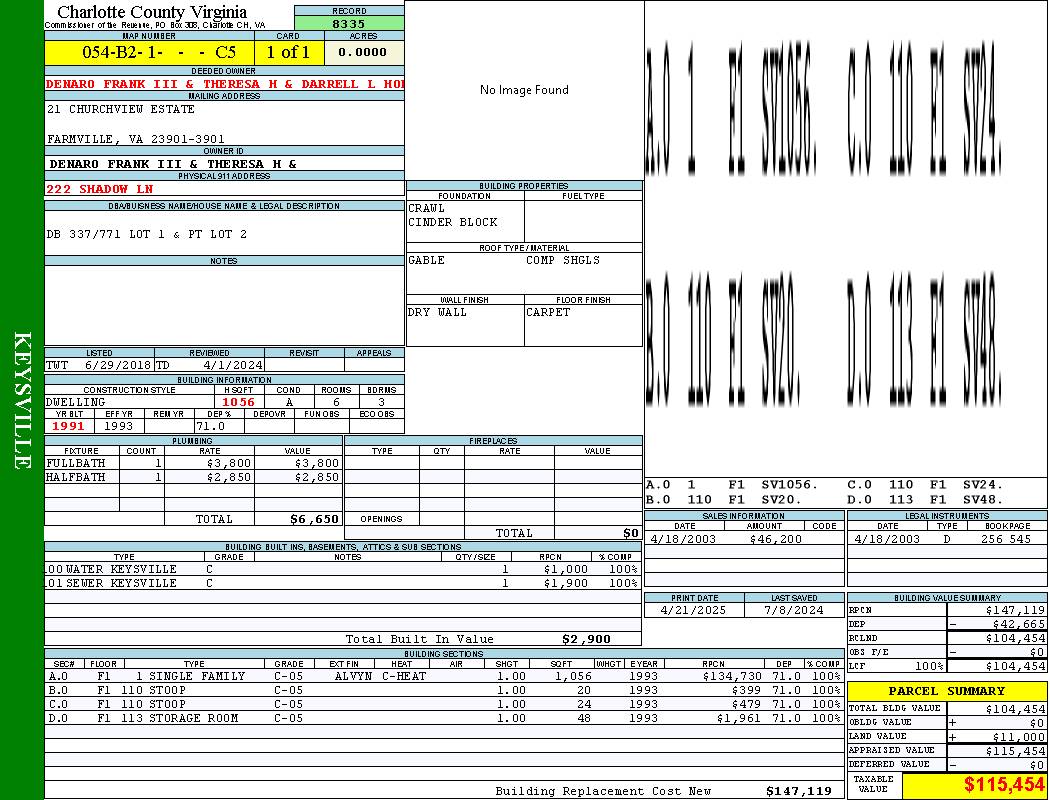Click Building Replacement Cost New $147,119
1050x800 pixels.
(x=799, y=791)
